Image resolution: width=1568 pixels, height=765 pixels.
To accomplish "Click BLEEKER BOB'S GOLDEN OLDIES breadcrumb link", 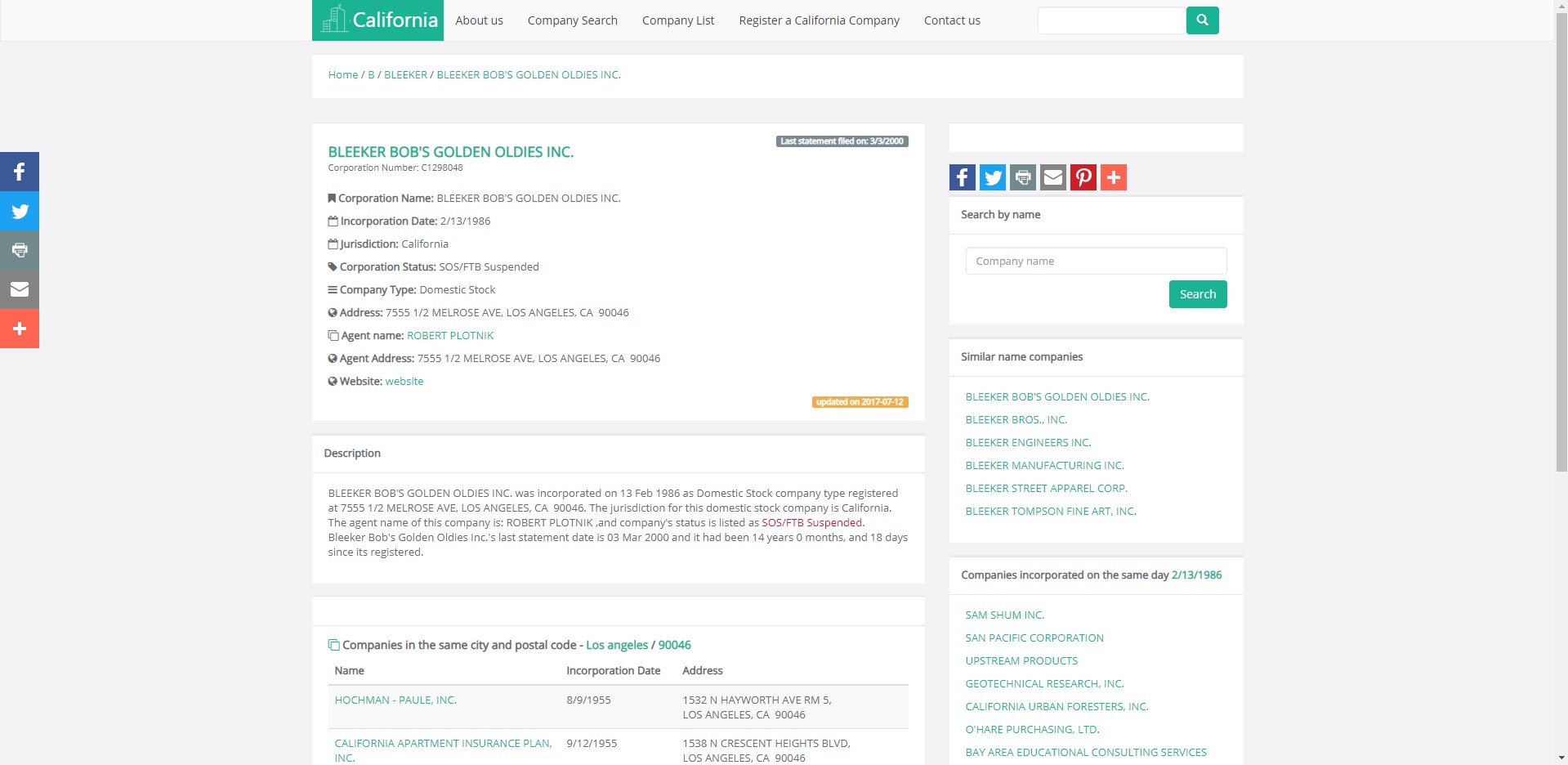I will [529, 74].
